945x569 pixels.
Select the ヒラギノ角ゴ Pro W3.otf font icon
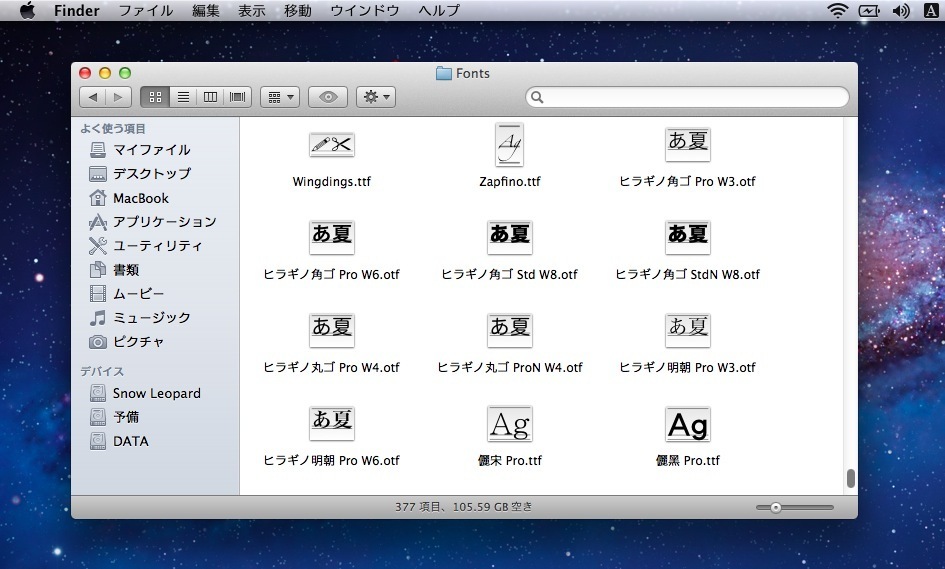687,145
